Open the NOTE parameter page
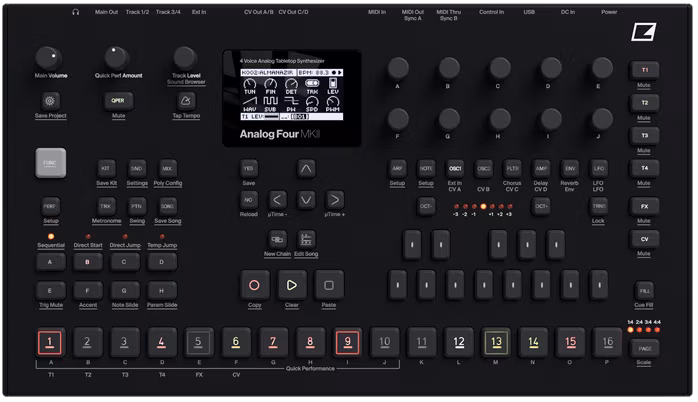Viewport: 698px width, 402px height. coord(426,169)
